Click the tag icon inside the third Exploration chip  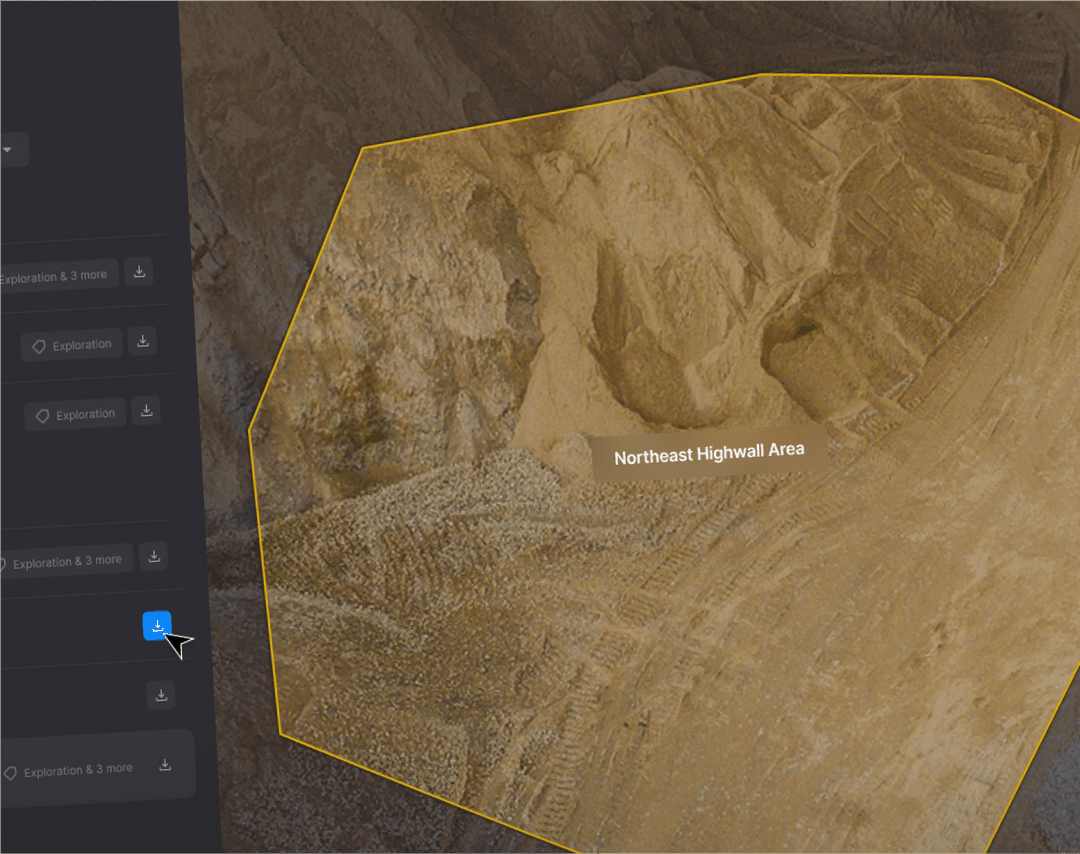pyautogui.click(x=41, y=414)
